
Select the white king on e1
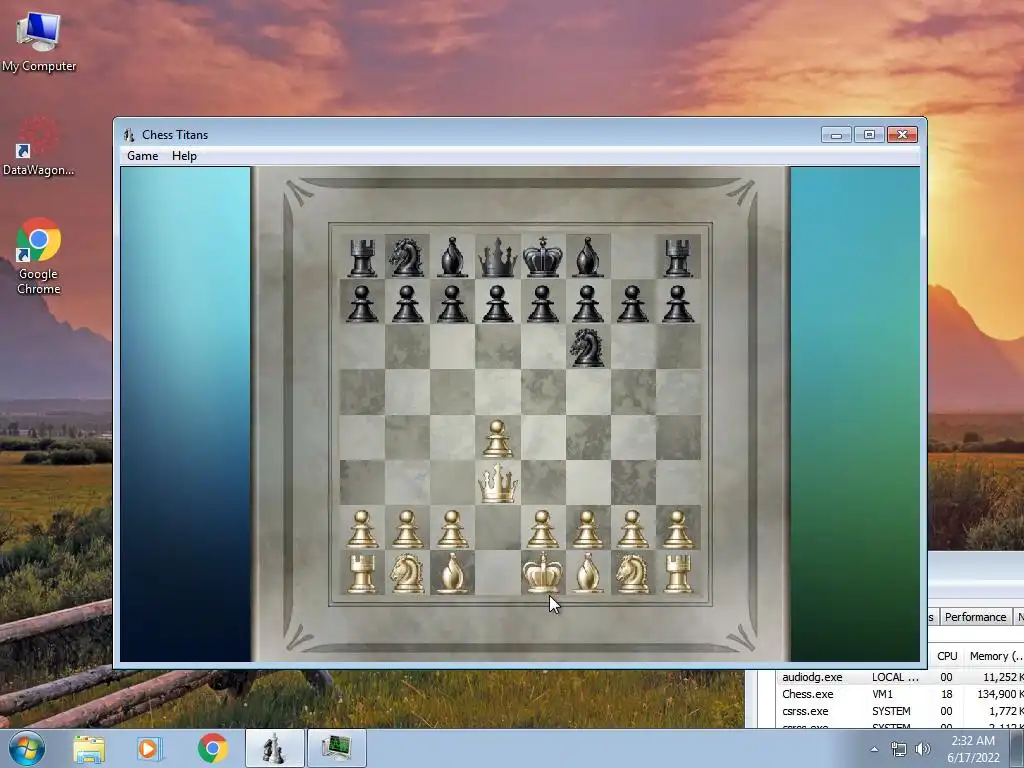[543, 573]
